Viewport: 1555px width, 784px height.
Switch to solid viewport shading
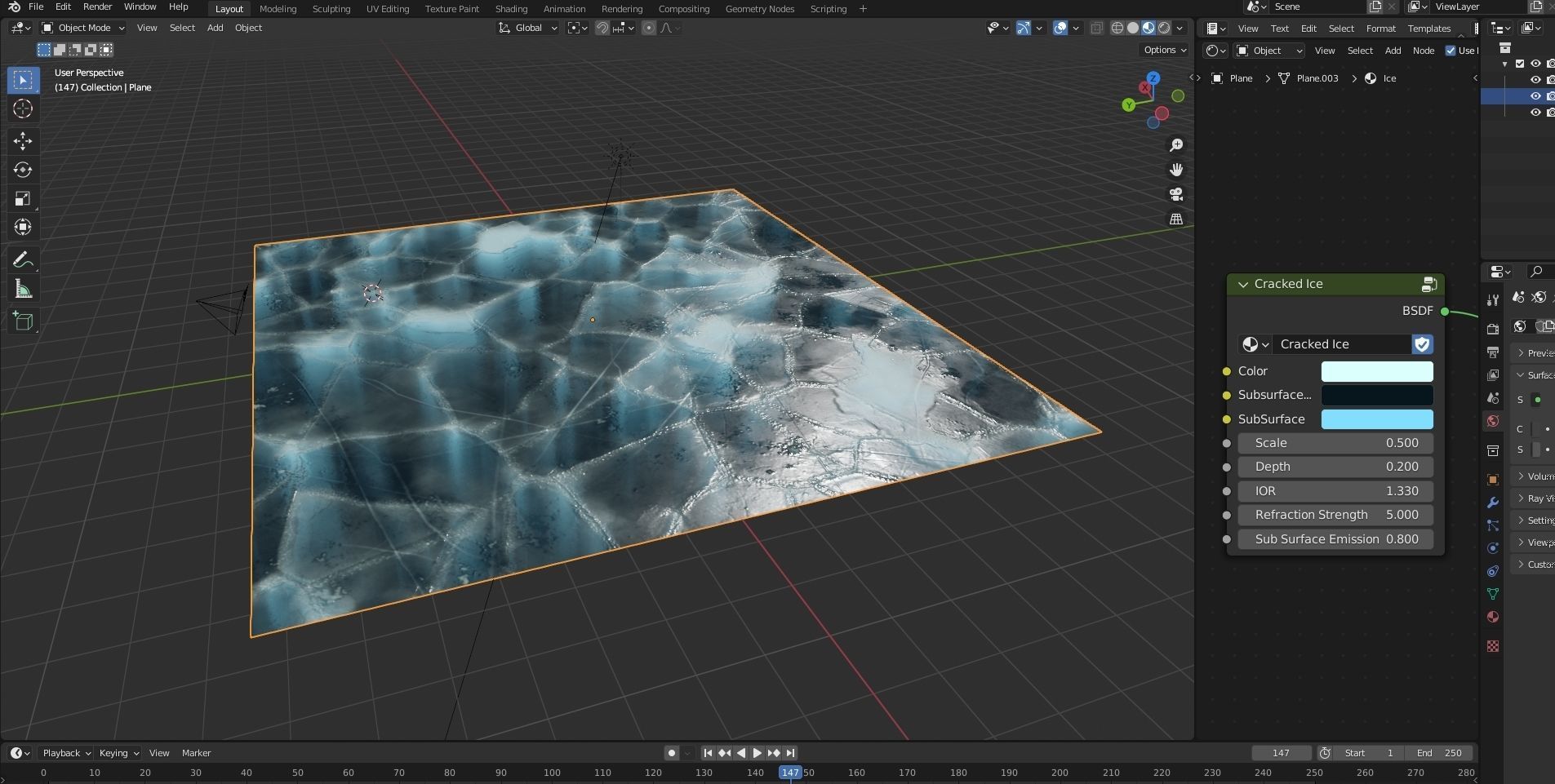[1133, 28]
